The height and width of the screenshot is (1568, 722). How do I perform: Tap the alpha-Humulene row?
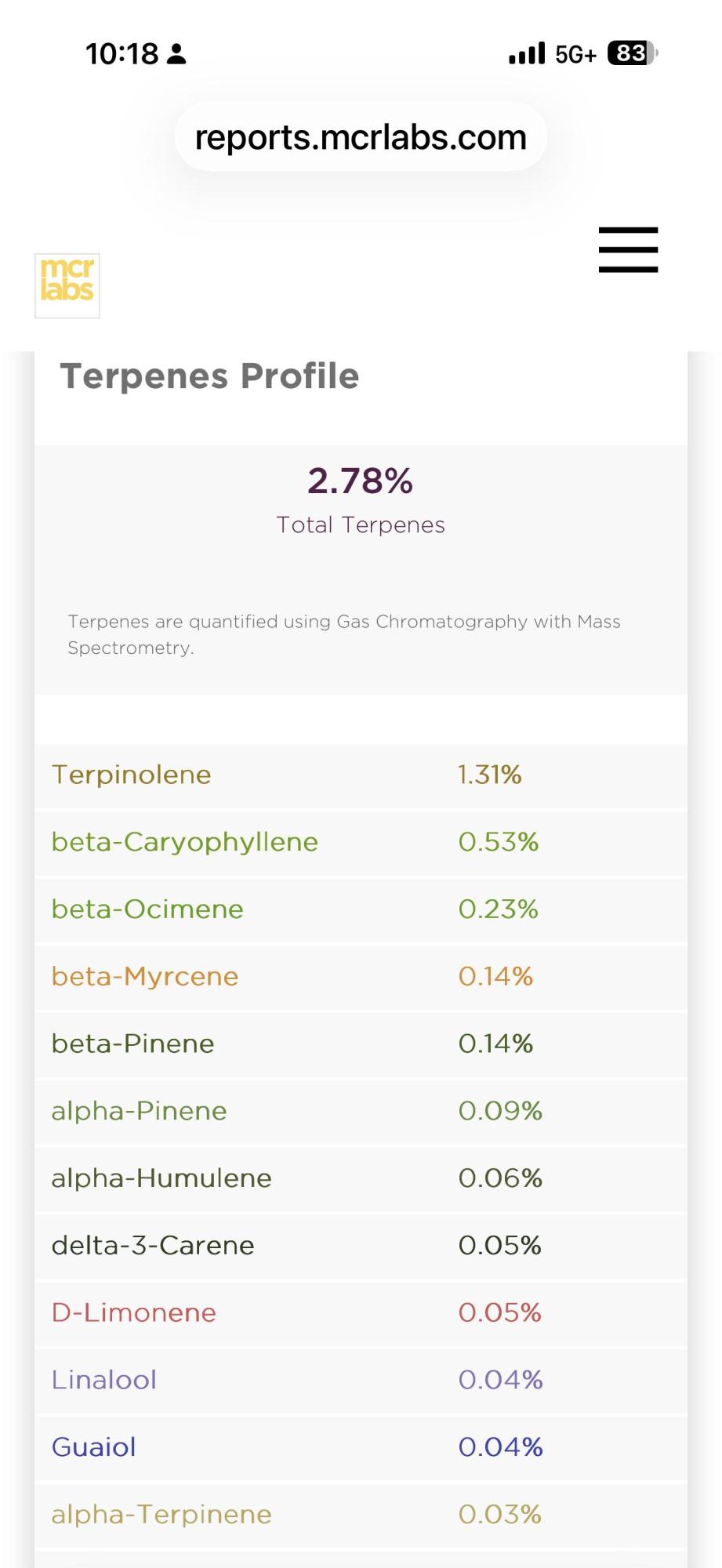(x=361, y=1178)
